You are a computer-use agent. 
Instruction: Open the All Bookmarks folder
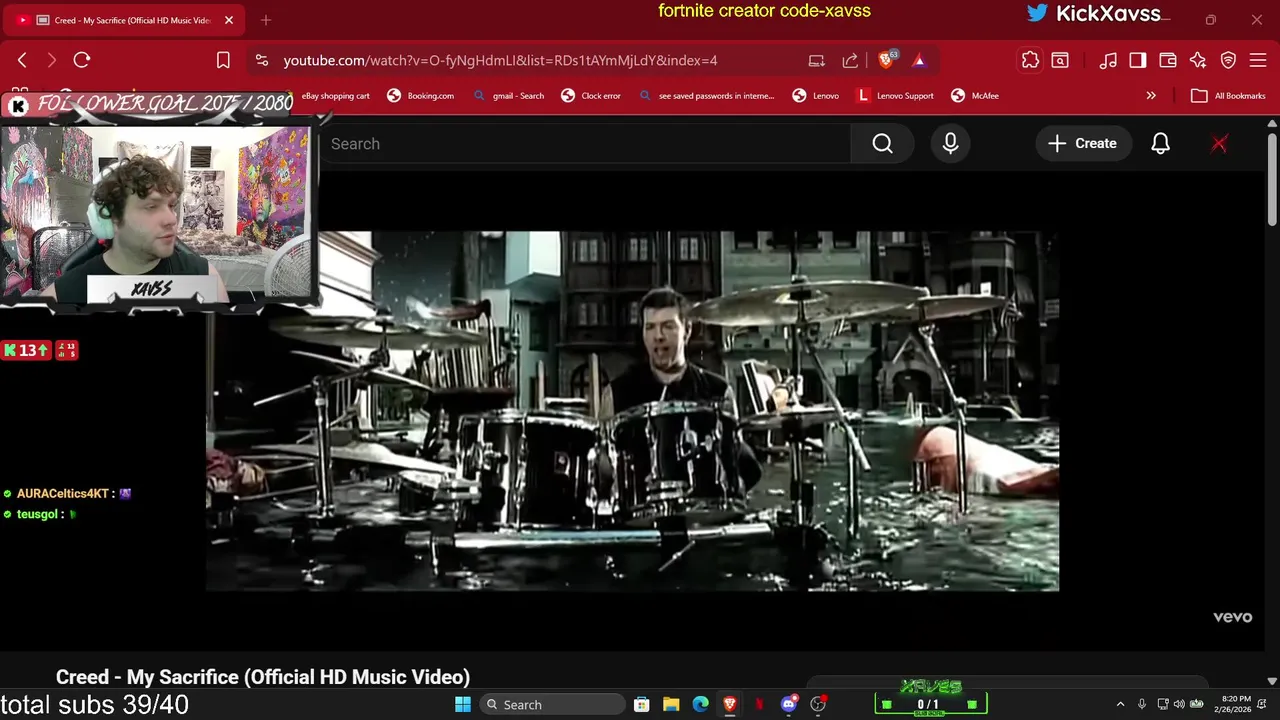click(1228, 96)
